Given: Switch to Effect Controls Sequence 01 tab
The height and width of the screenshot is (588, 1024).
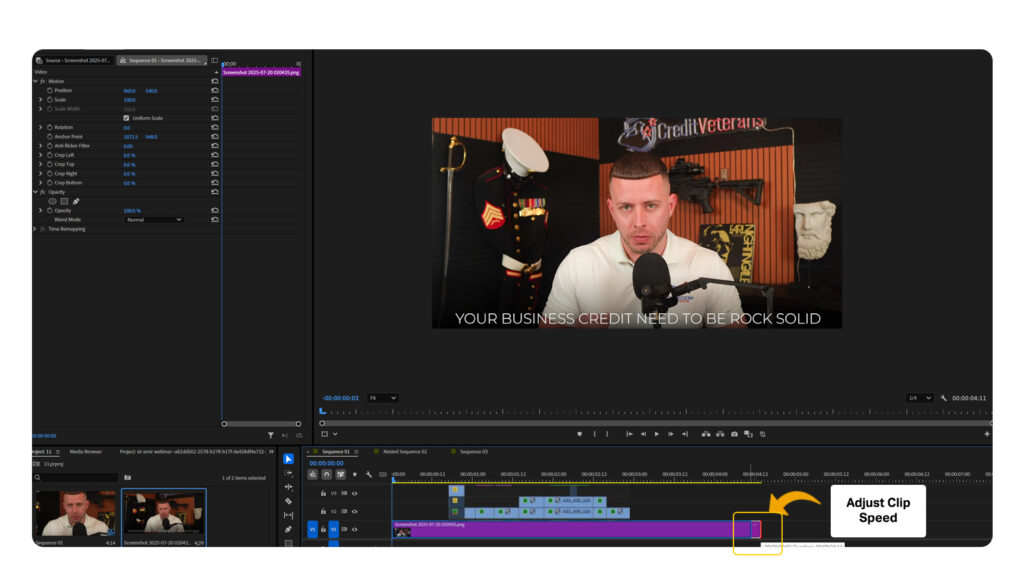Looking at the screenshot, I should tap(163, 60).
